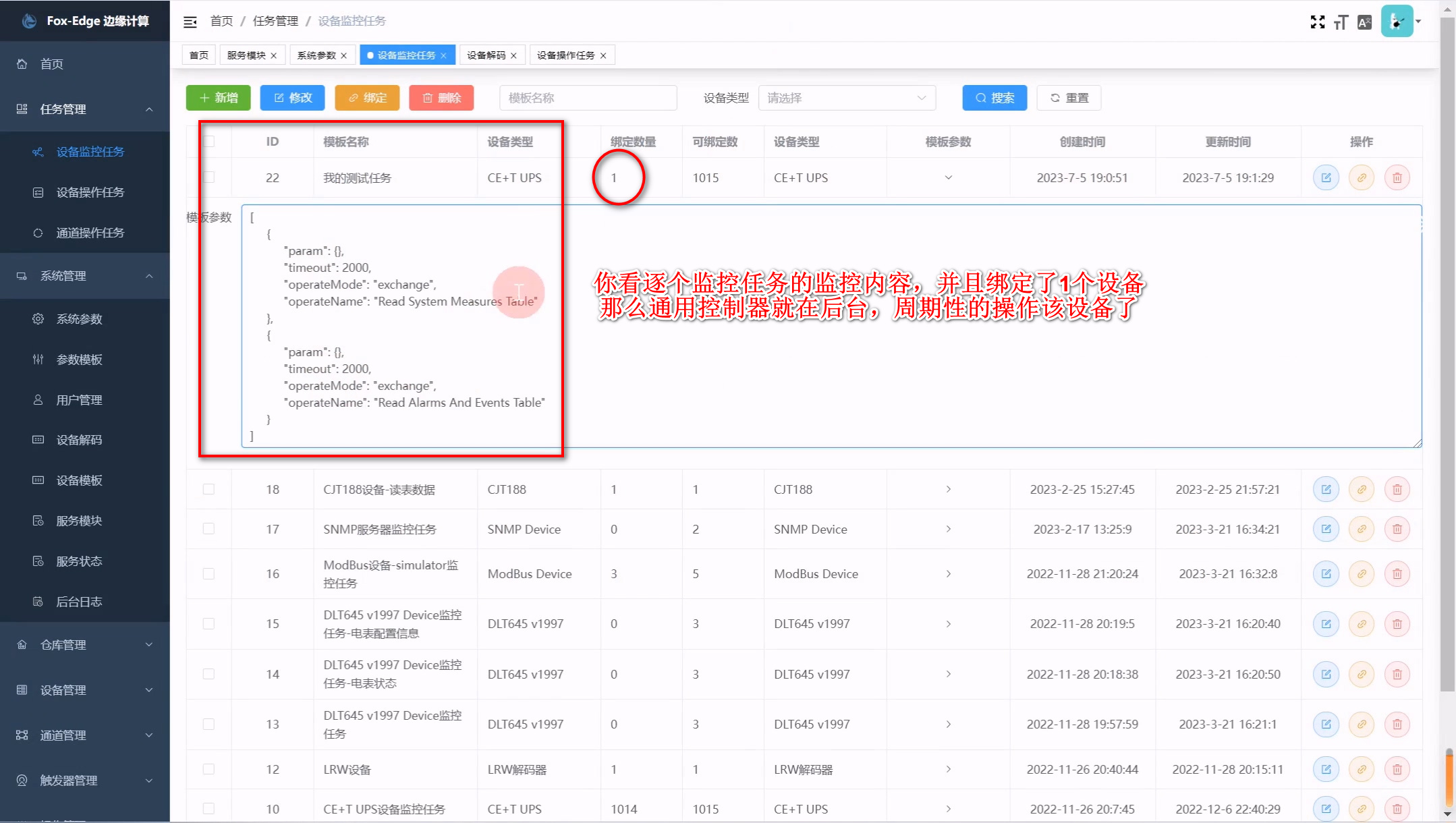
Task: Click the 搜索 button
Action: click(995, 98)
